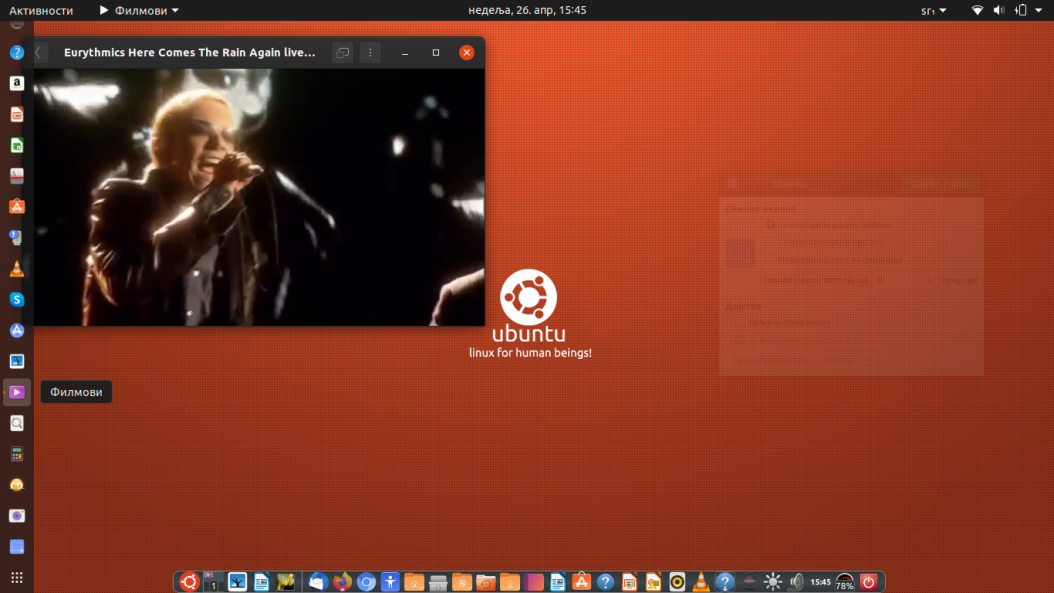Image resolution: width=1054 pixels, height=593 pixels.
Task: Open the Calculator in the left dock
Action: [17, 454]
